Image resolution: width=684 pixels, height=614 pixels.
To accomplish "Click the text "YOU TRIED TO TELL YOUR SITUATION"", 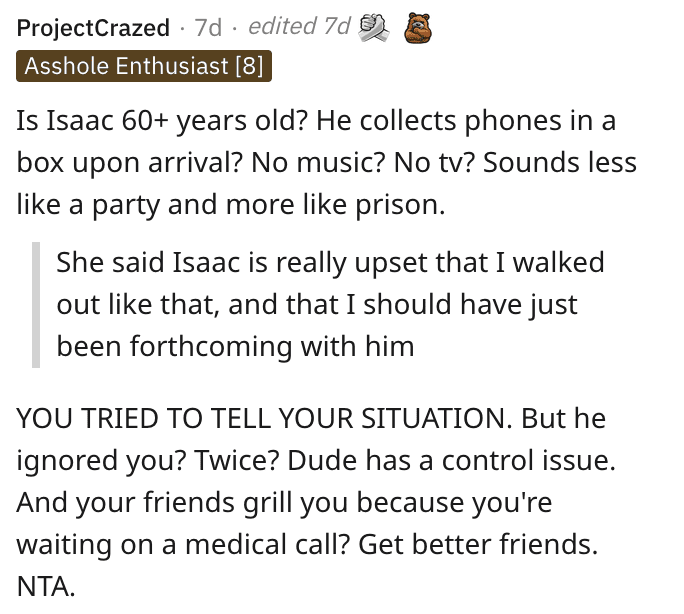I will (x=264, y=418).
